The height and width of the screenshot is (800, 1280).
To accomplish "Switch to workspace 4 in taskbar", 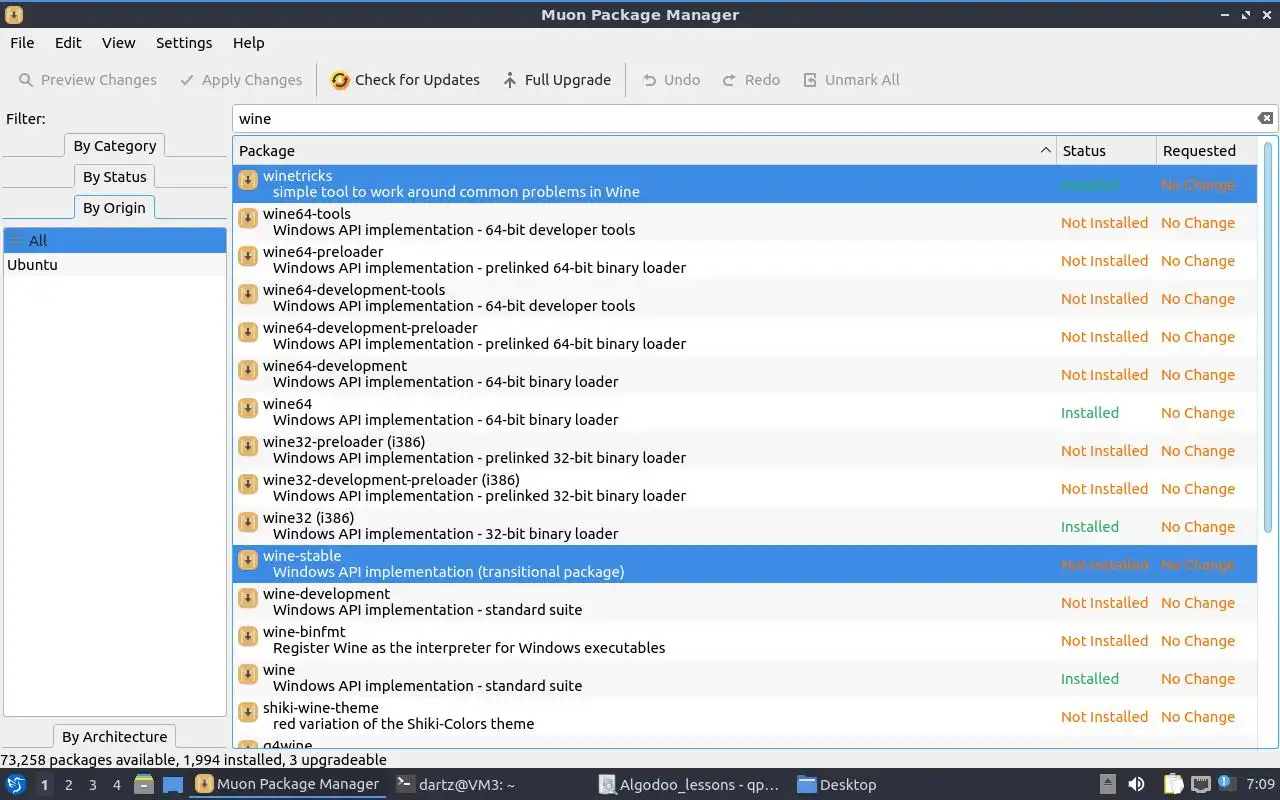I will coord(116,785).
